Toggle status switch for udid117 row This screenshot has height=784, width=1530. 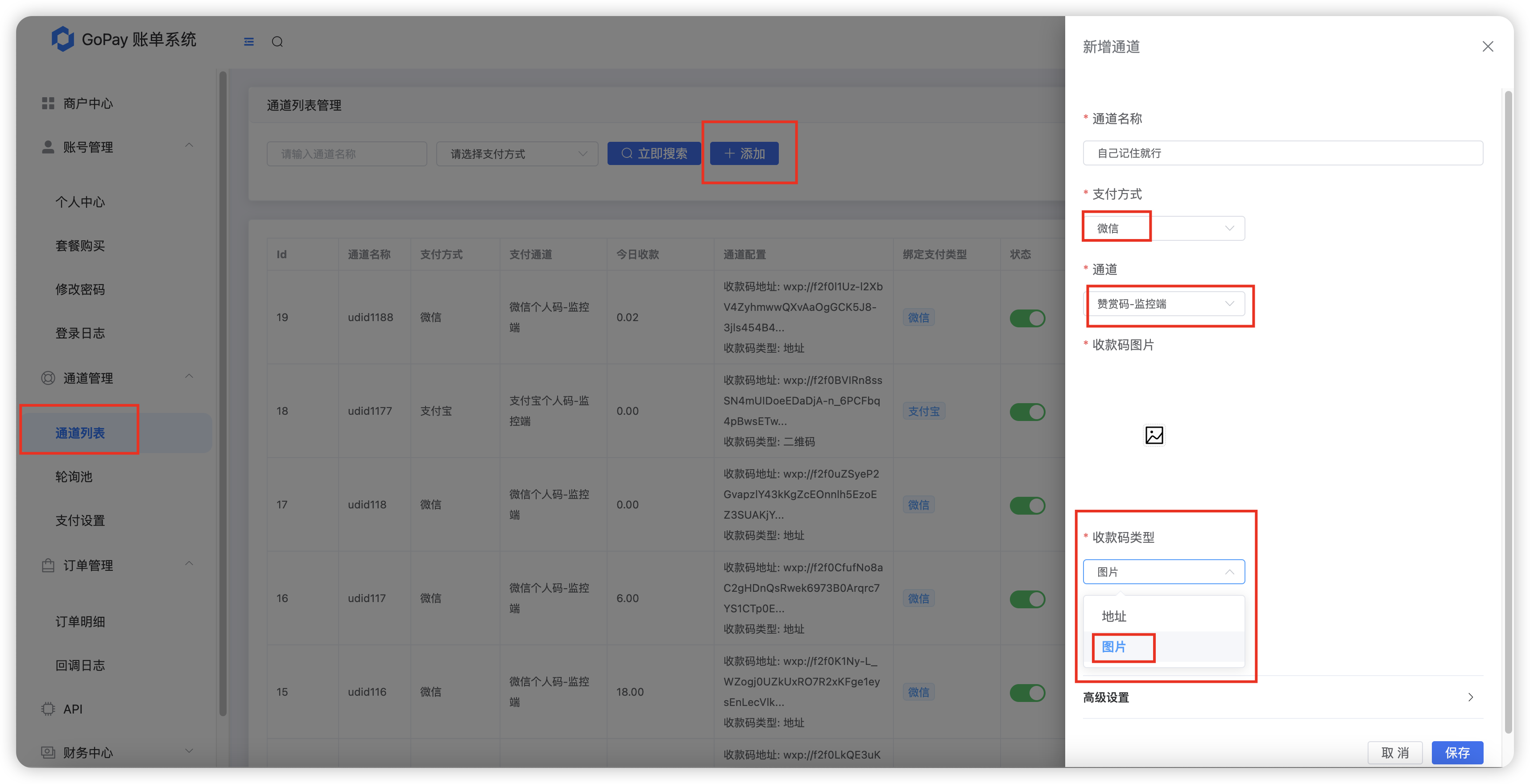coord(1028,598)
